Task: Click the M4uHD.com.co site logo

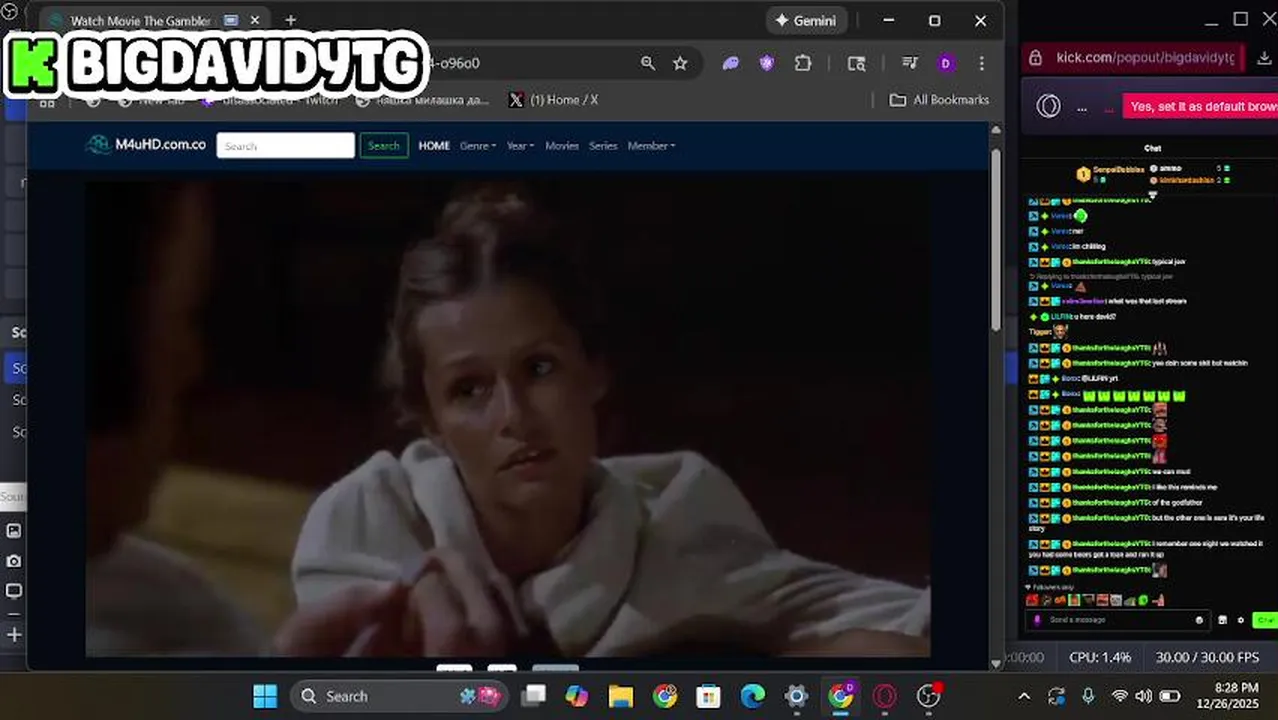Action: point(146,145)
